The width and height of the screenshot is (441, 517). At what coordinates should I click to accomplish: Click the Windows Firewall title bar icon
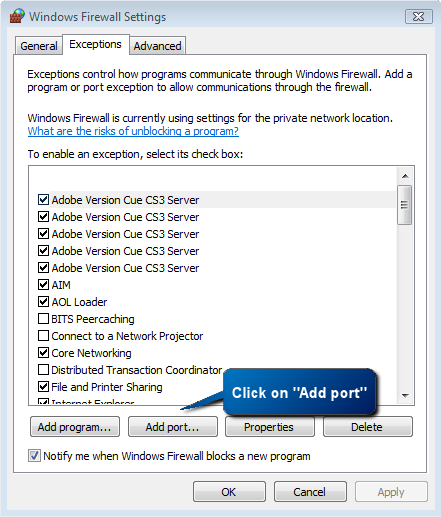click(x=17, y=16)
